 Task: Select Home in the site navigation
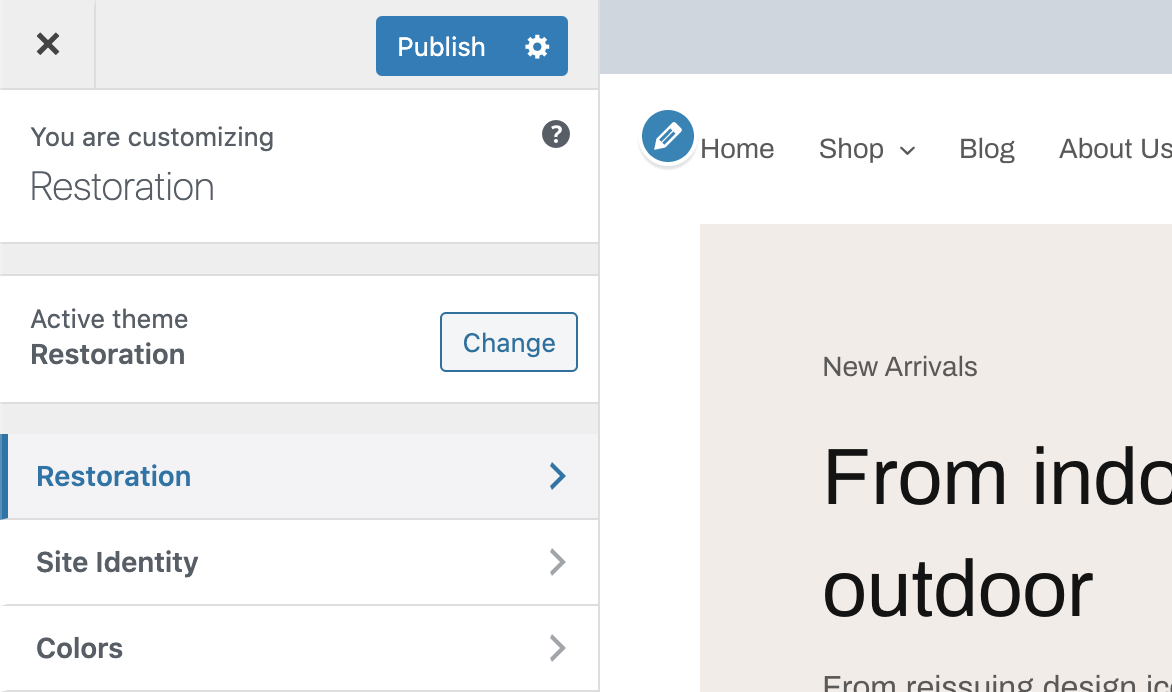(737, 148)
